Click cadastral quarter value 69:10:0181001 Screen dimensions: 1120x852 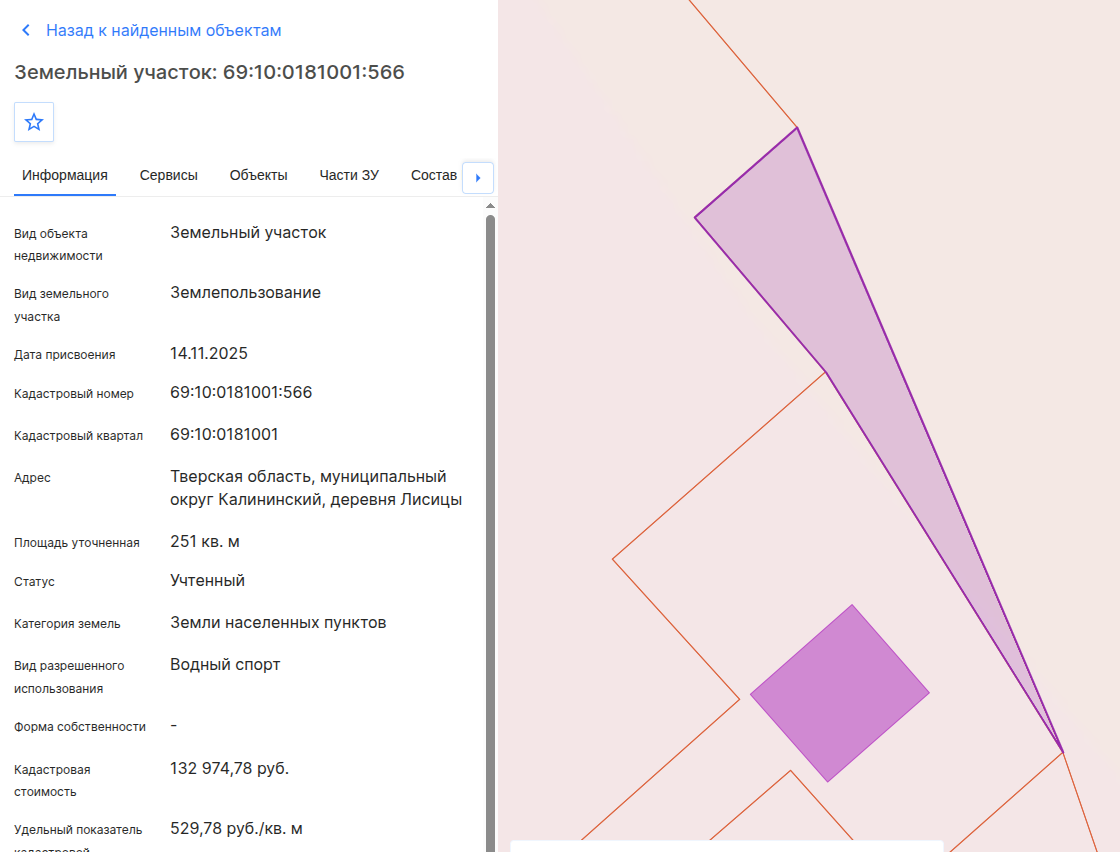click(x=224, y=435)
